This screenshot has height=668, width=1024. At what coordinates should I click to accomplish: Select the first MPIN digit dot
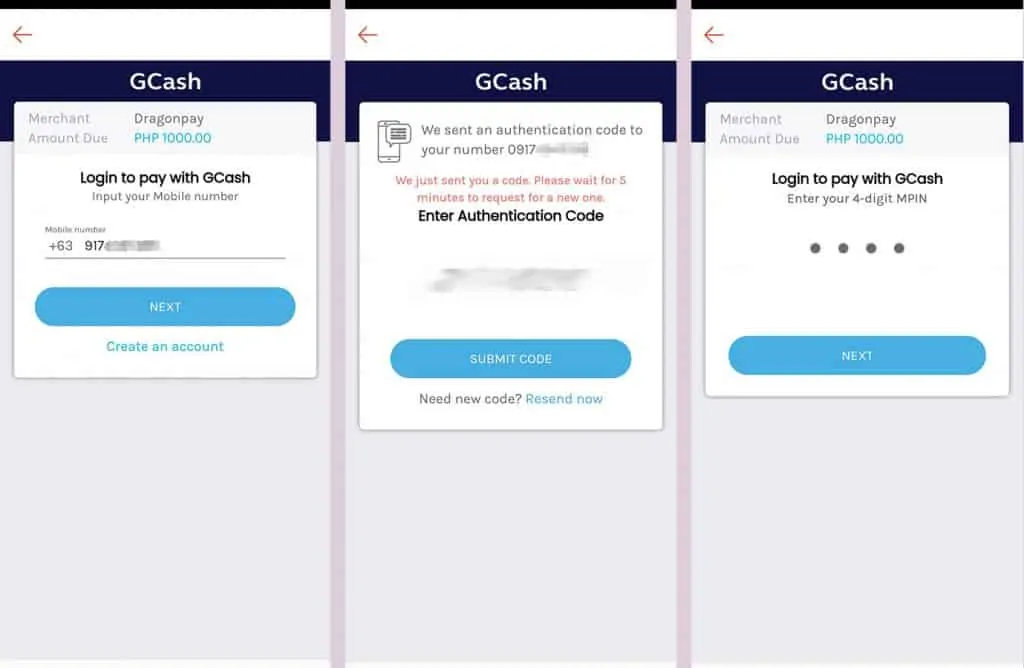(x=815, y=248)
